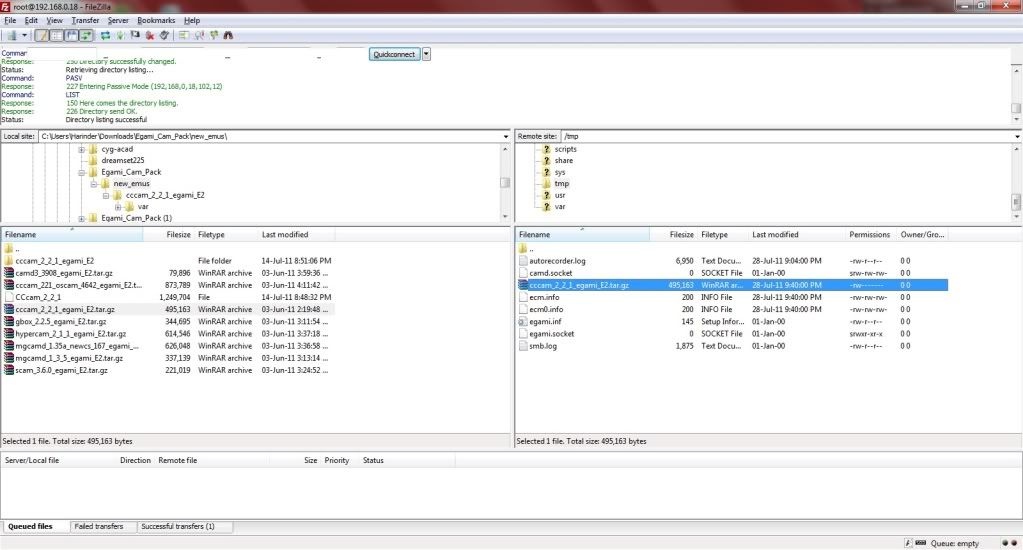Image resolution: width=1023 pixels, height=550 pixels.
Task: Select remote file ecm0.info
Action: (546, 310)
